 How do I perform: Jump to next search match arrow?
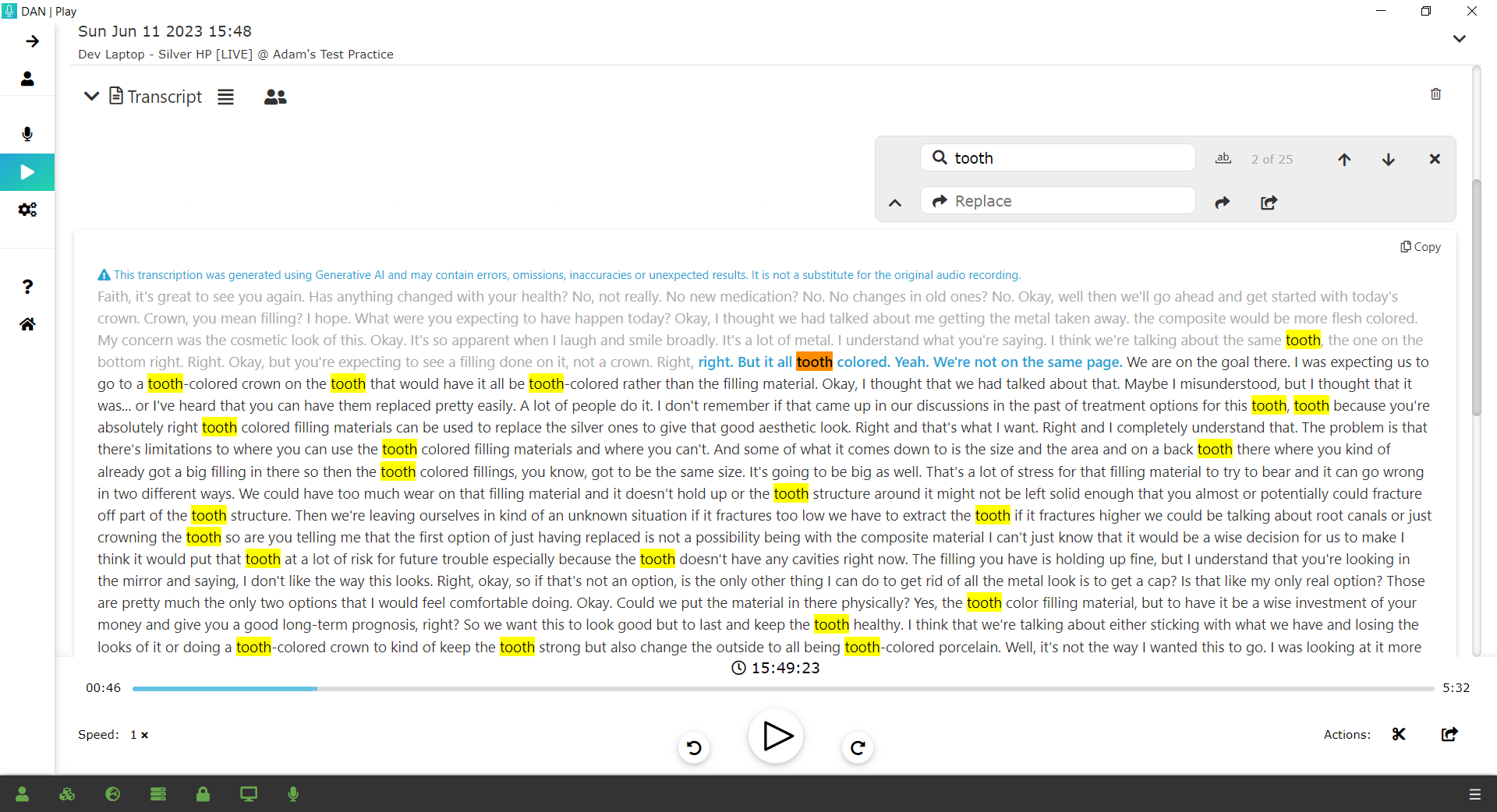[1388, 159]
